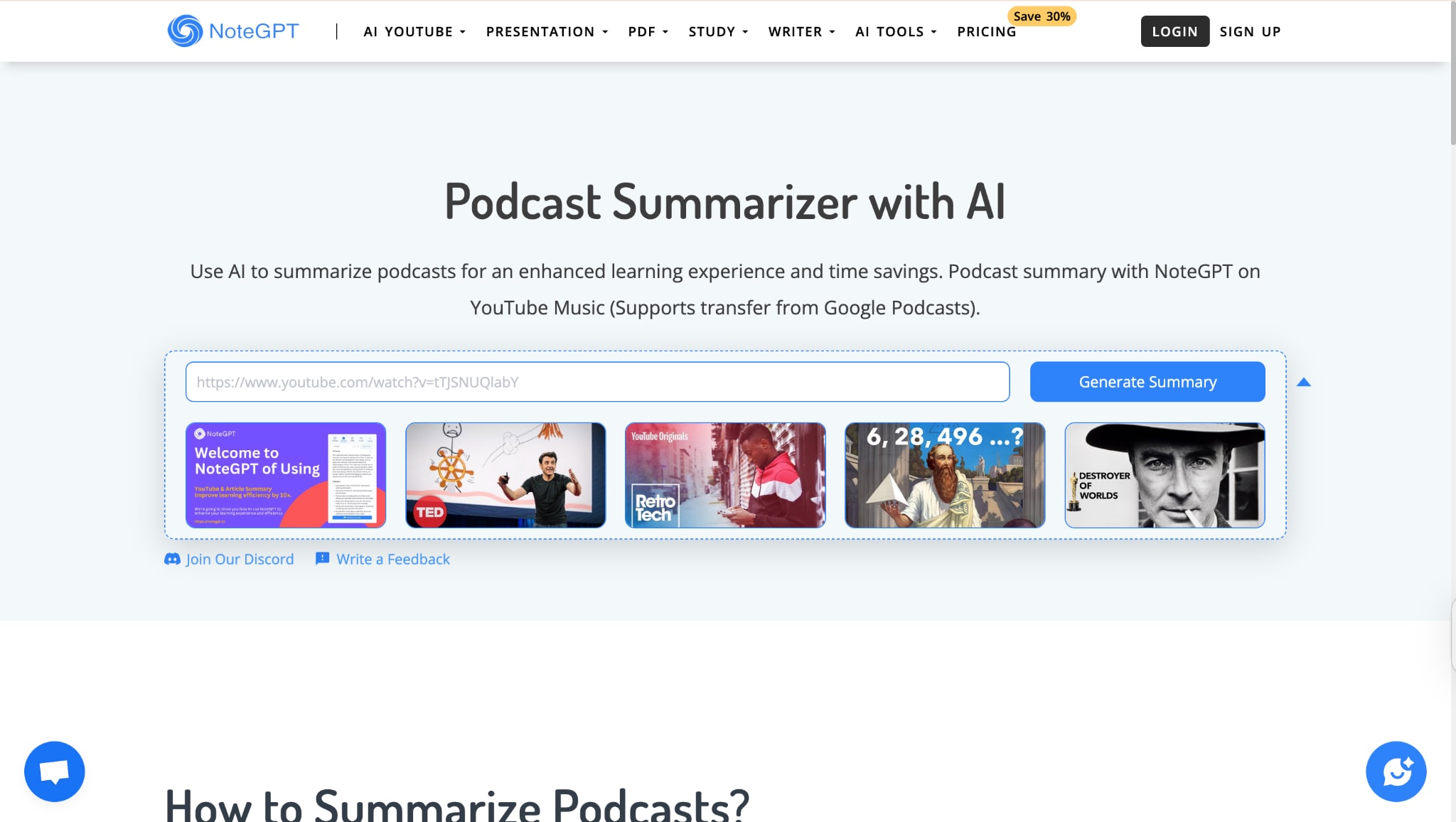The image size is (1456, 822).
Task: Open the AI TOOLS menu
Action: pos(896,31)
